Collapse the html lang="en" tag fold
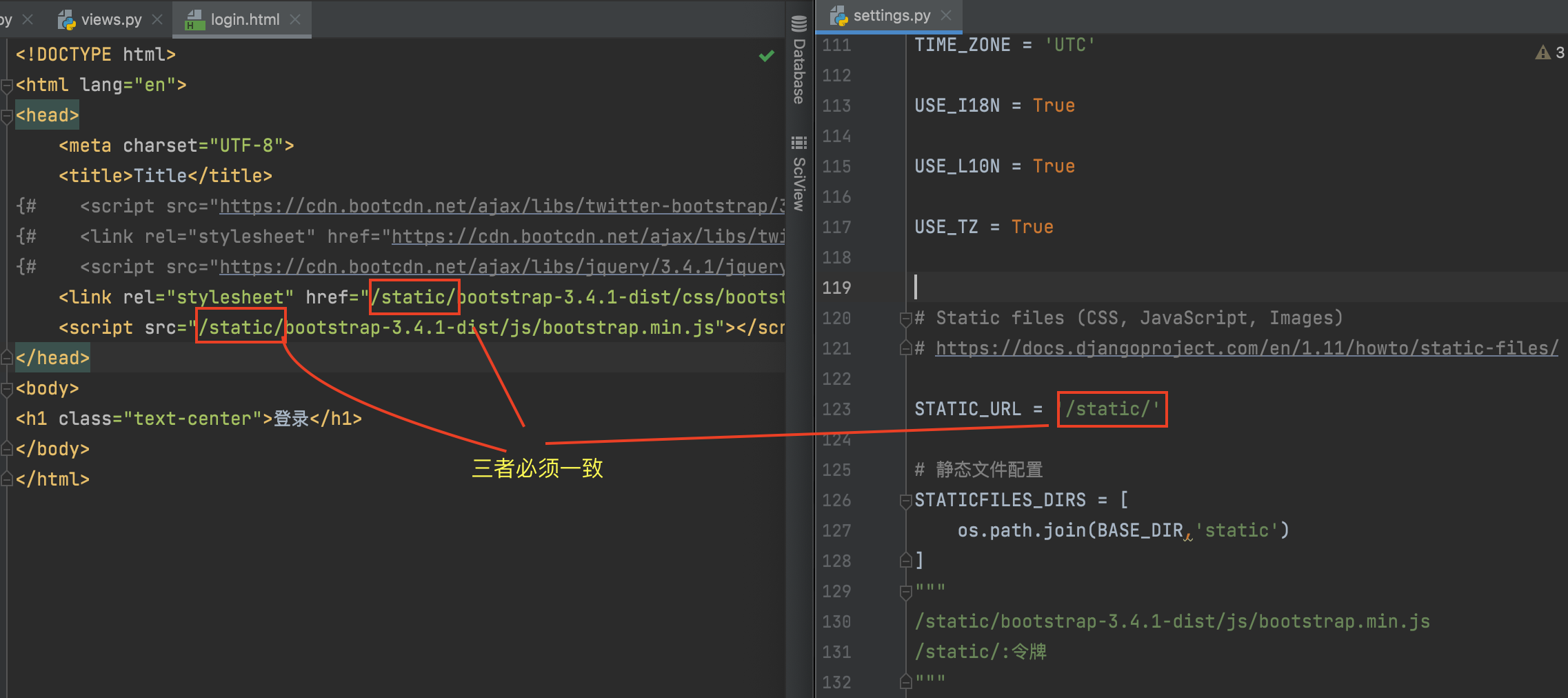Image resolution: width=1568 pixels, height=698 pixels. (x=7, y=86)
